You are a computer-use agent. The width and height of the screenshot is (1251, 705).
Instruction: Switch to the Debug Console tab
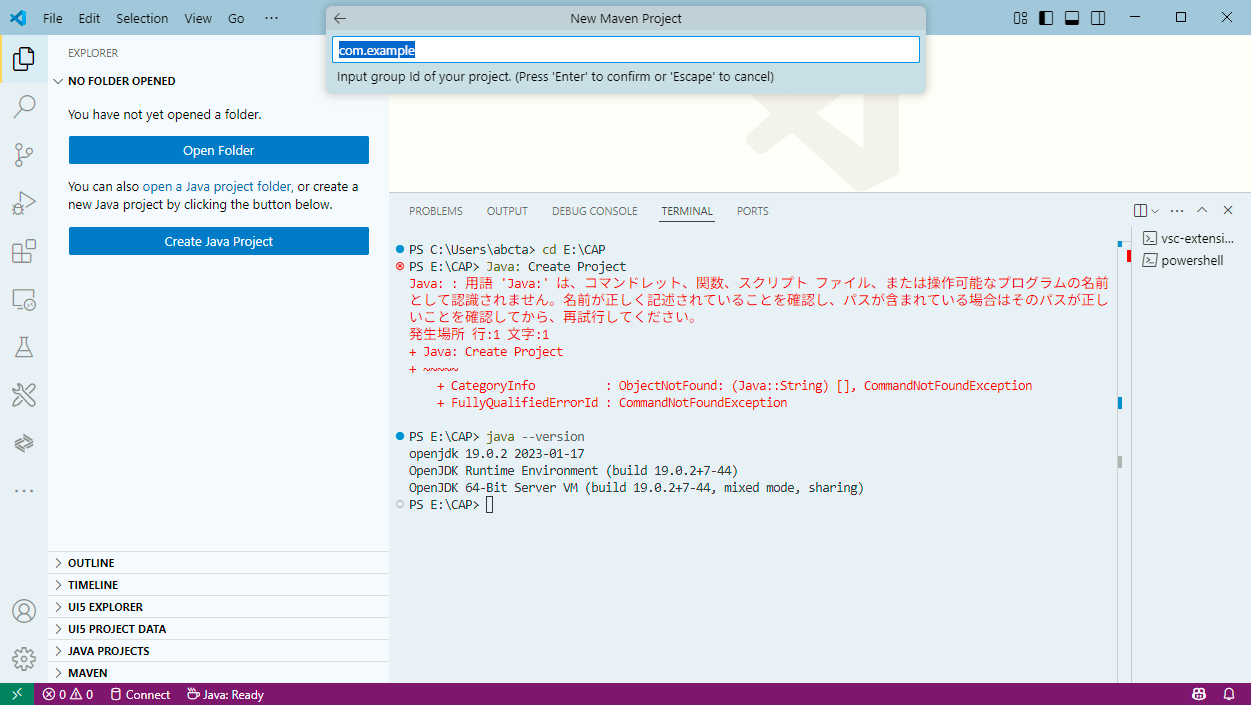pos(594,211)
